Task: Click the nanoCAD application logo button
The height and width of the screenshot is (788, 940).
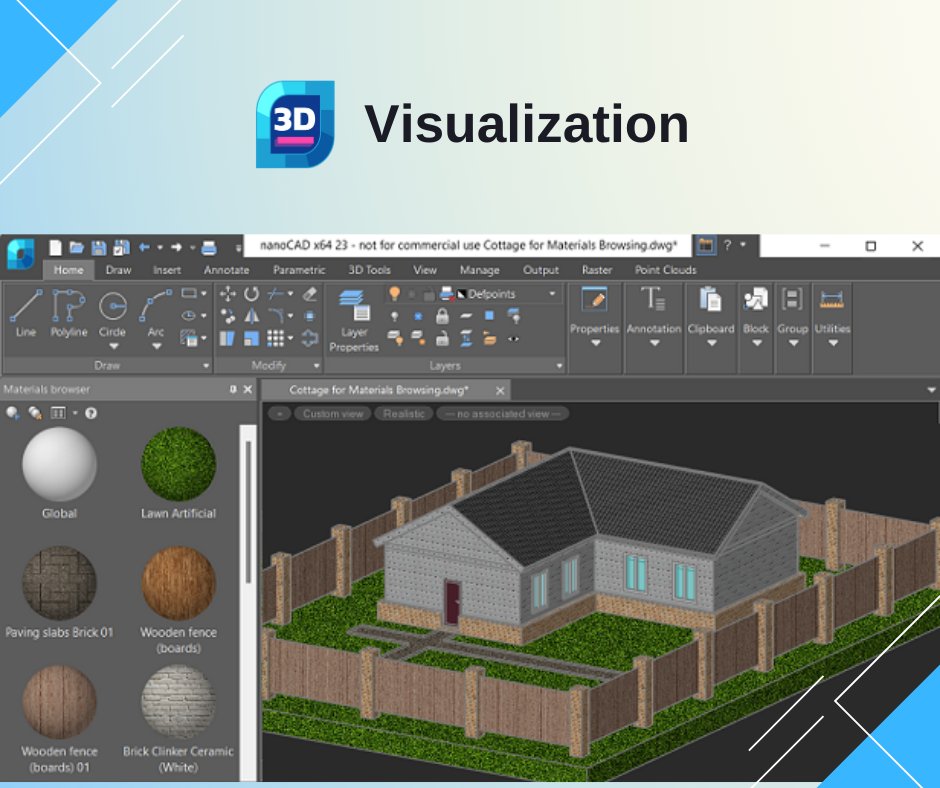Action: (20, 254)
